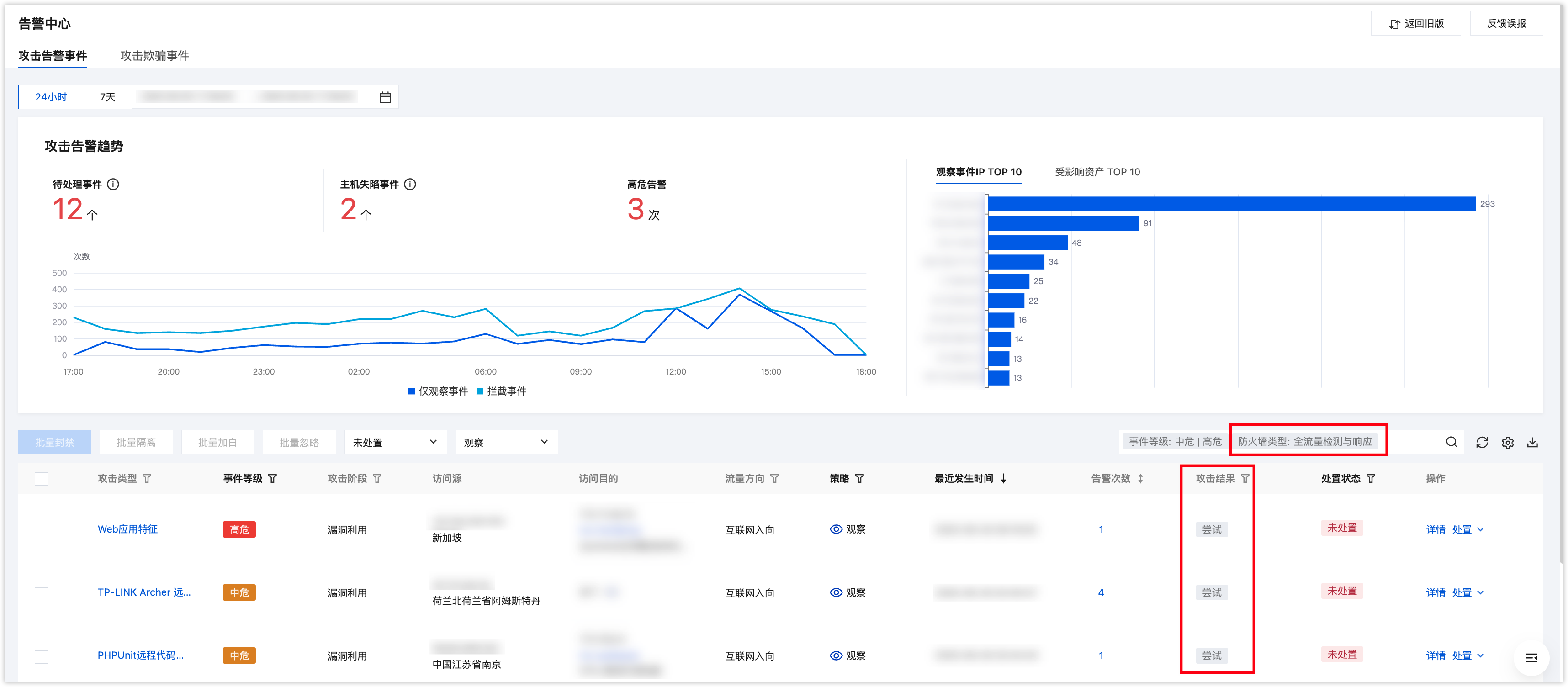Click the search magnifier icon in filter bar
Screen dimensions: 1568x687
coord(1451,442)
